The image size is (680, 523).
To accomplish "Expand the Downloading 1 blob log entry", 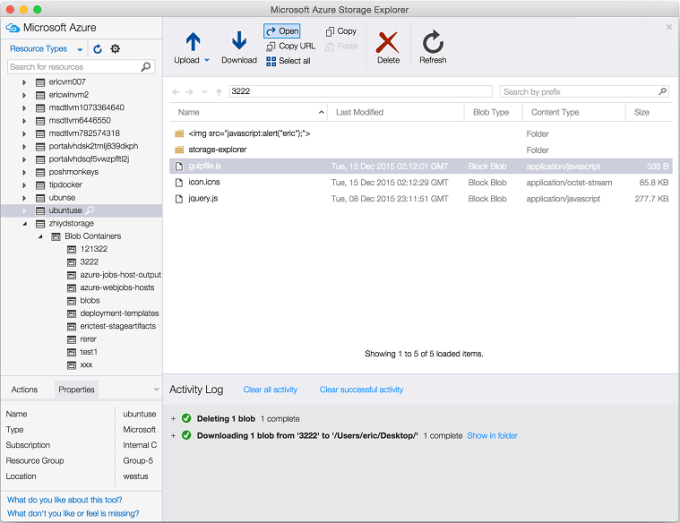I will (x=173, y=435).
